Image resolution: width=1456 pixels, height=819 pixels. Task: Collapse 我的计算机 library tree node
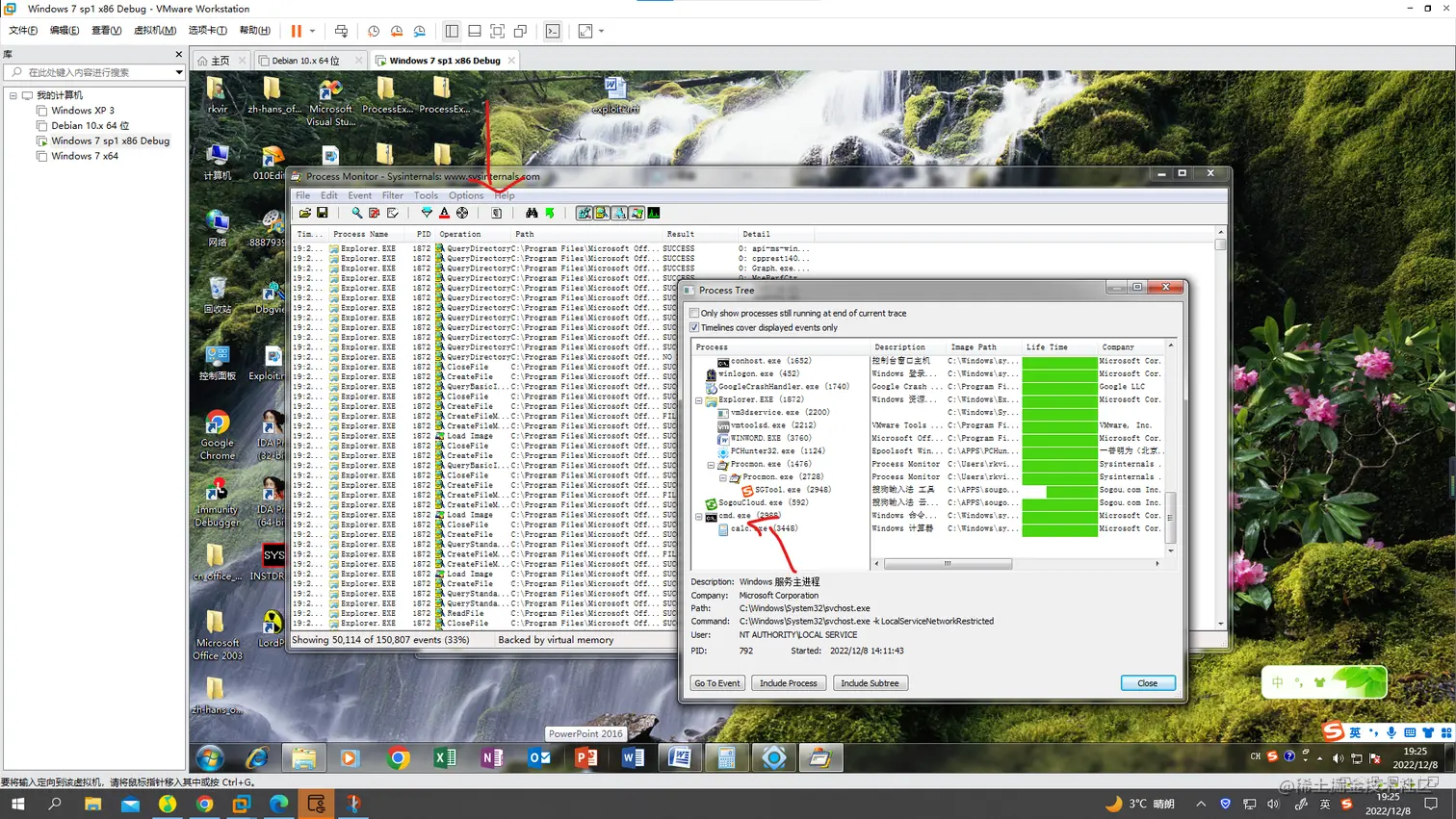tap(13, 95)
